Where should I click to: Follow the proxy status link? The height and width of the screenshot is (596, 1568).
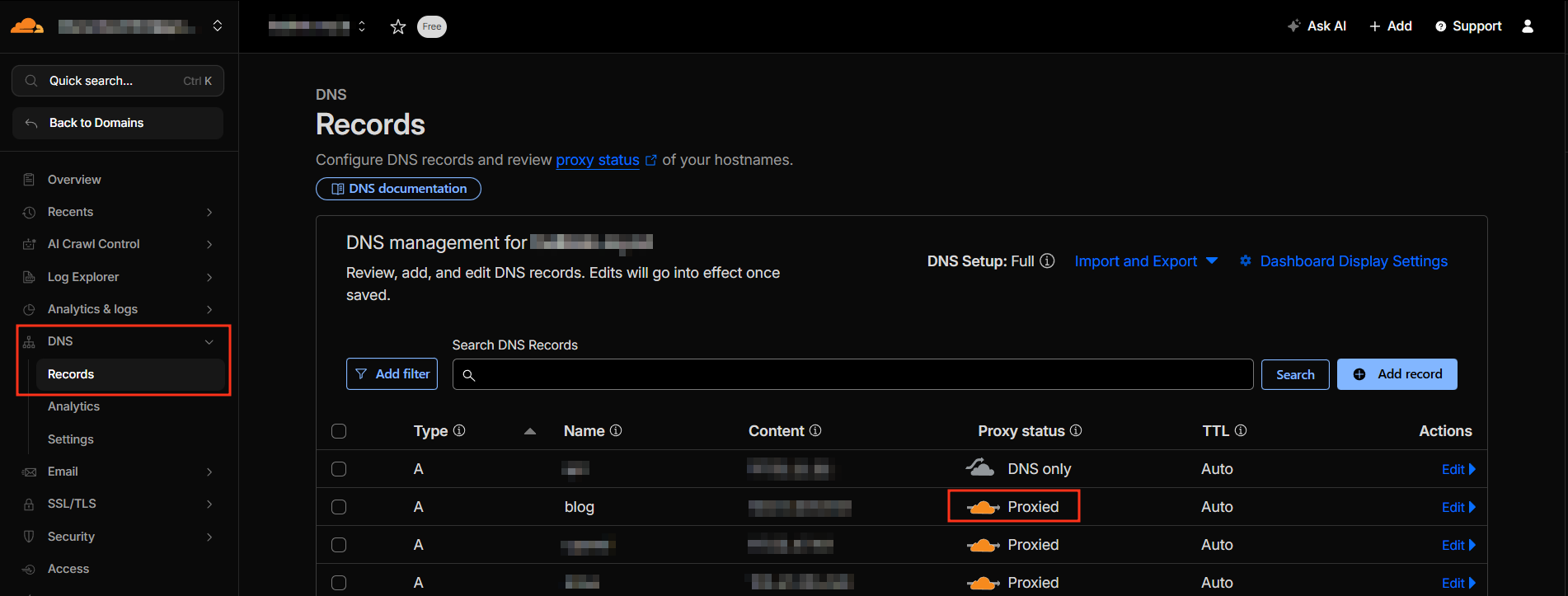pos(598,160)
